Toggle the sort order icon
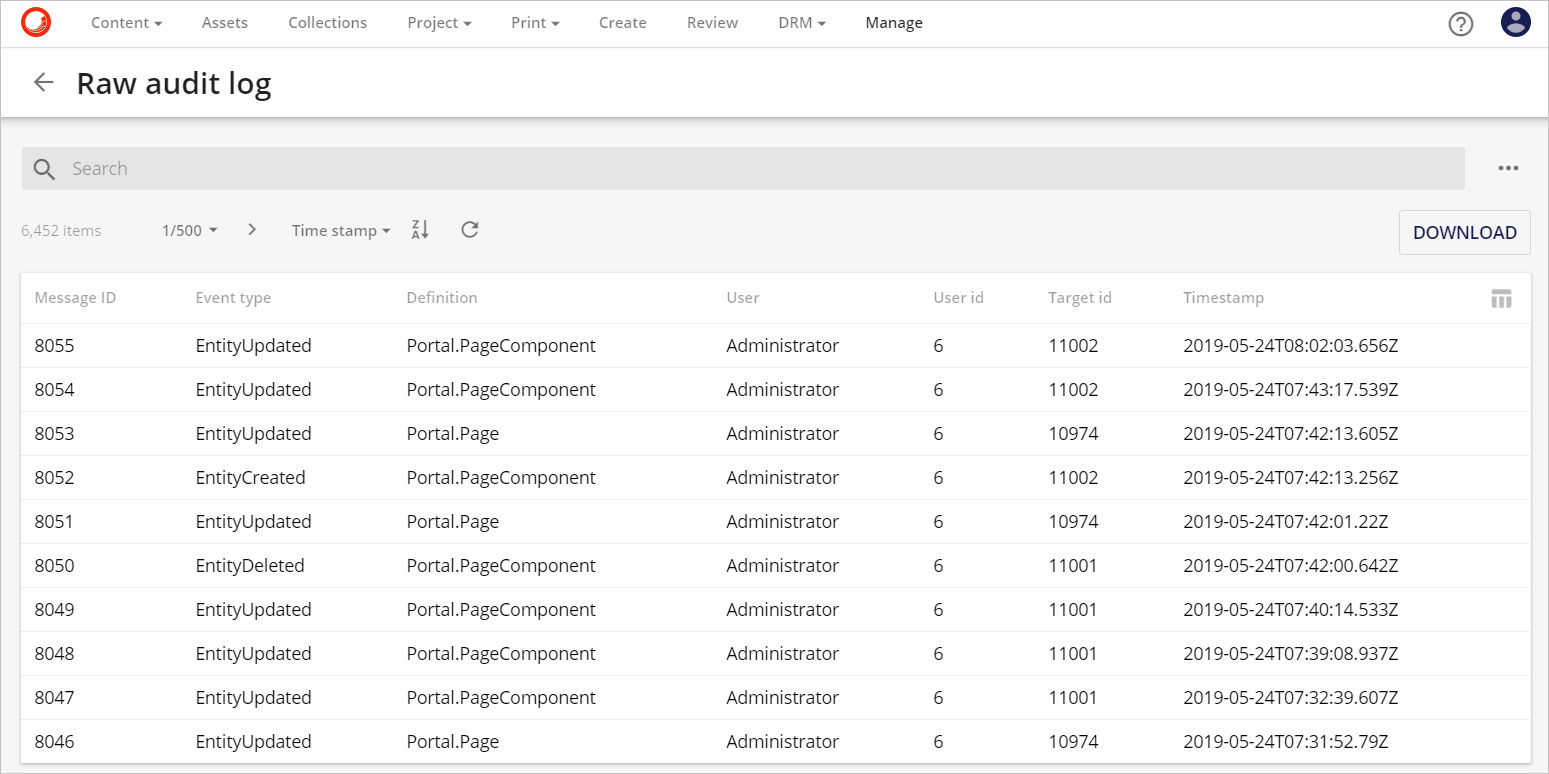 click(419, 229)
